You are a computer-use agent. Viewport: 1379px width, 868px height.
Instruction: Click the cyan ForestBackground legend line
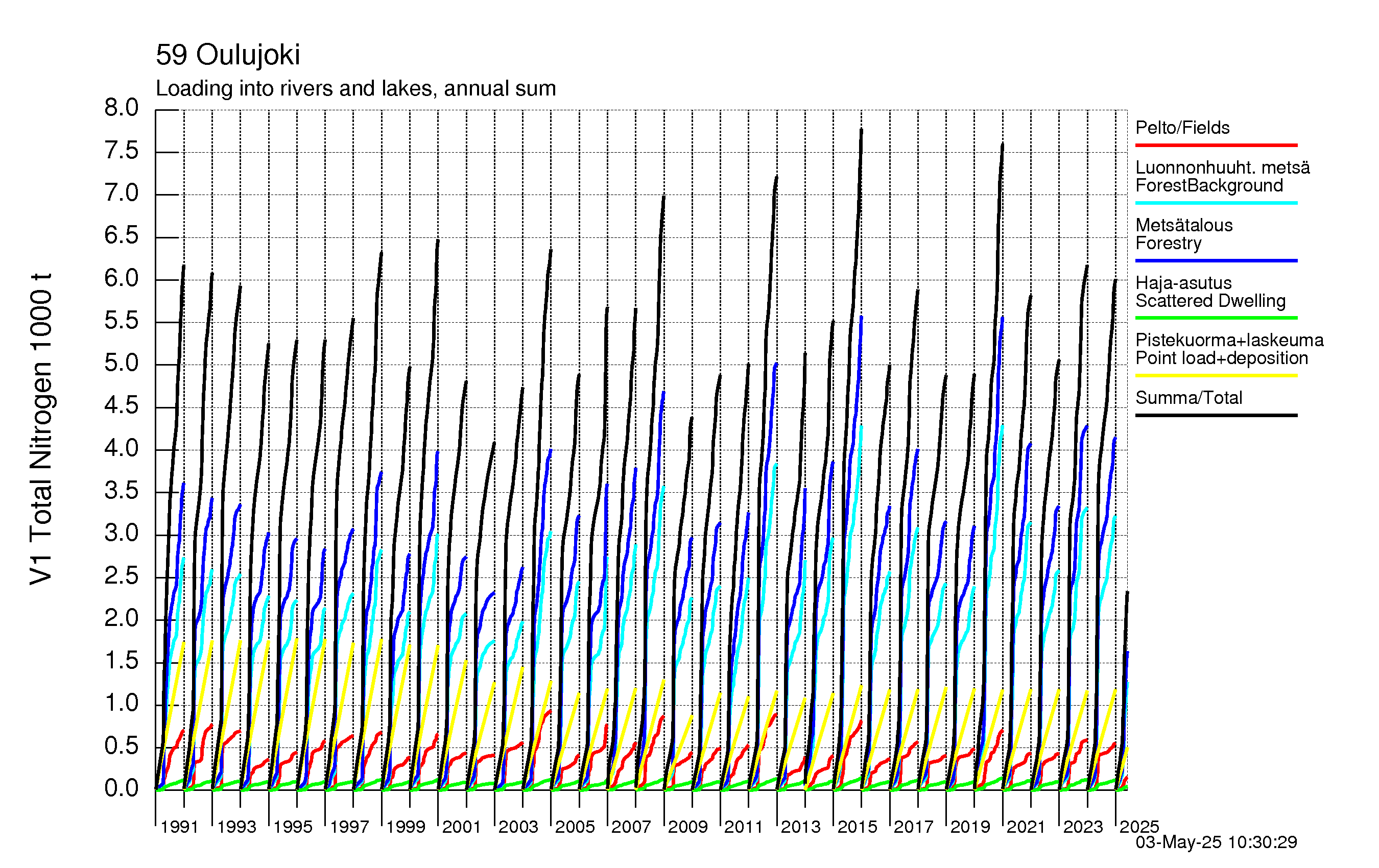[x=1216, y=203]
